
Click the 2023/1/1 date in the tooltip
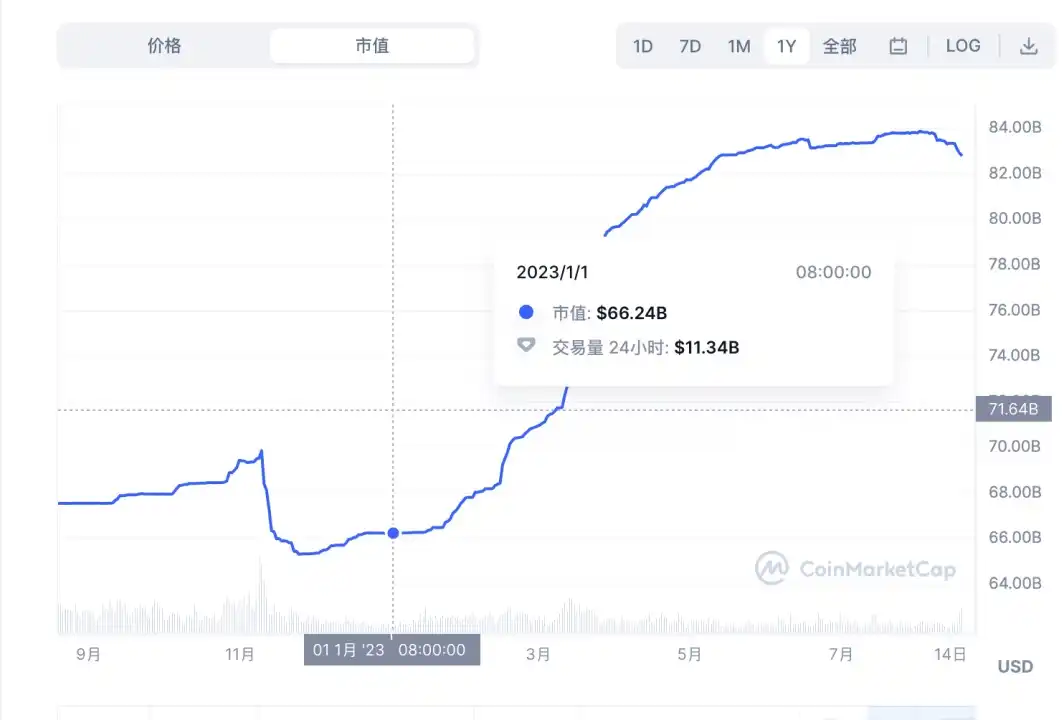553,271
